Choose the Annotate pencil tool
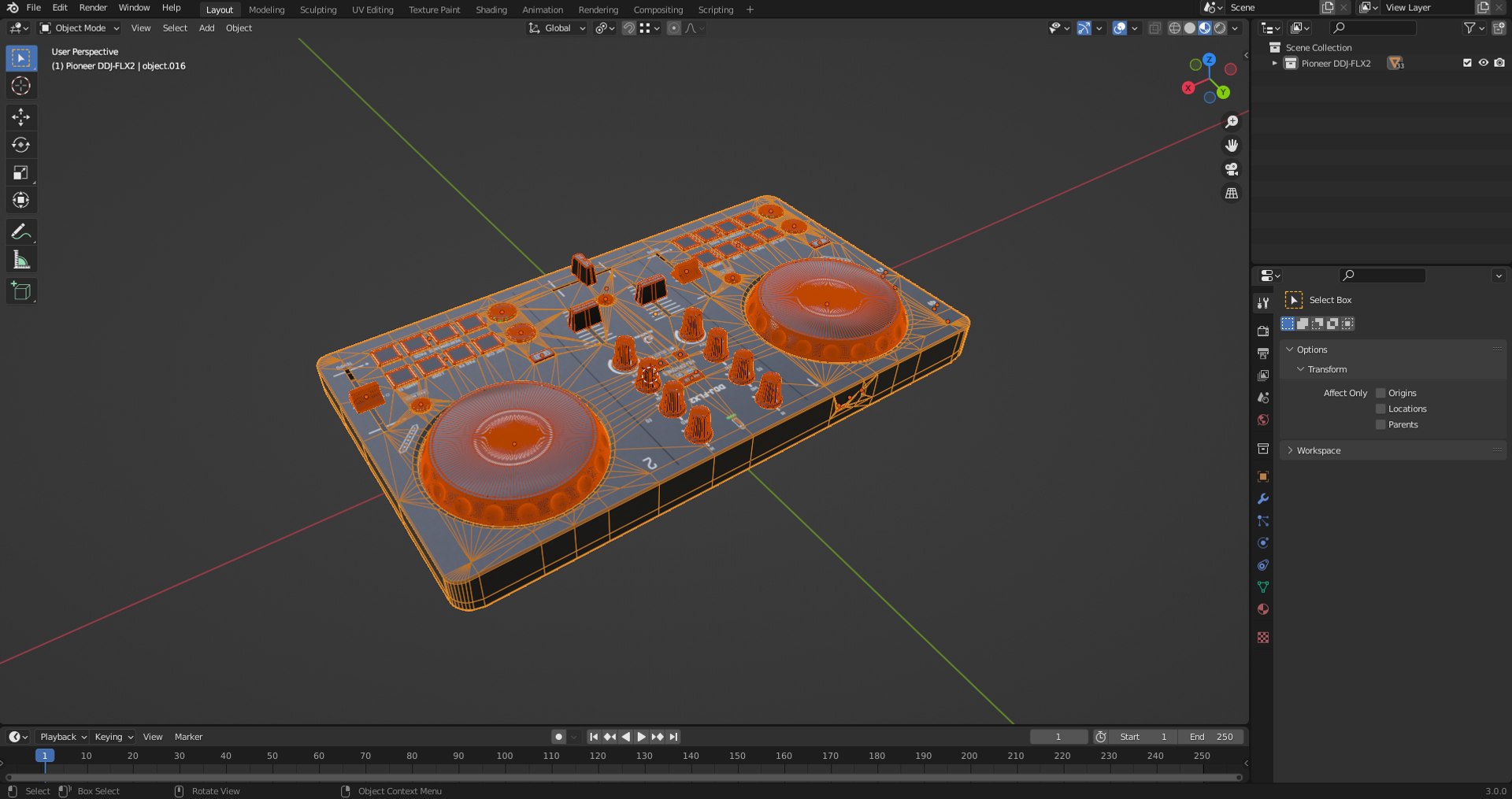This screenshot has height=799, width=1512. [x=21, y=231]
